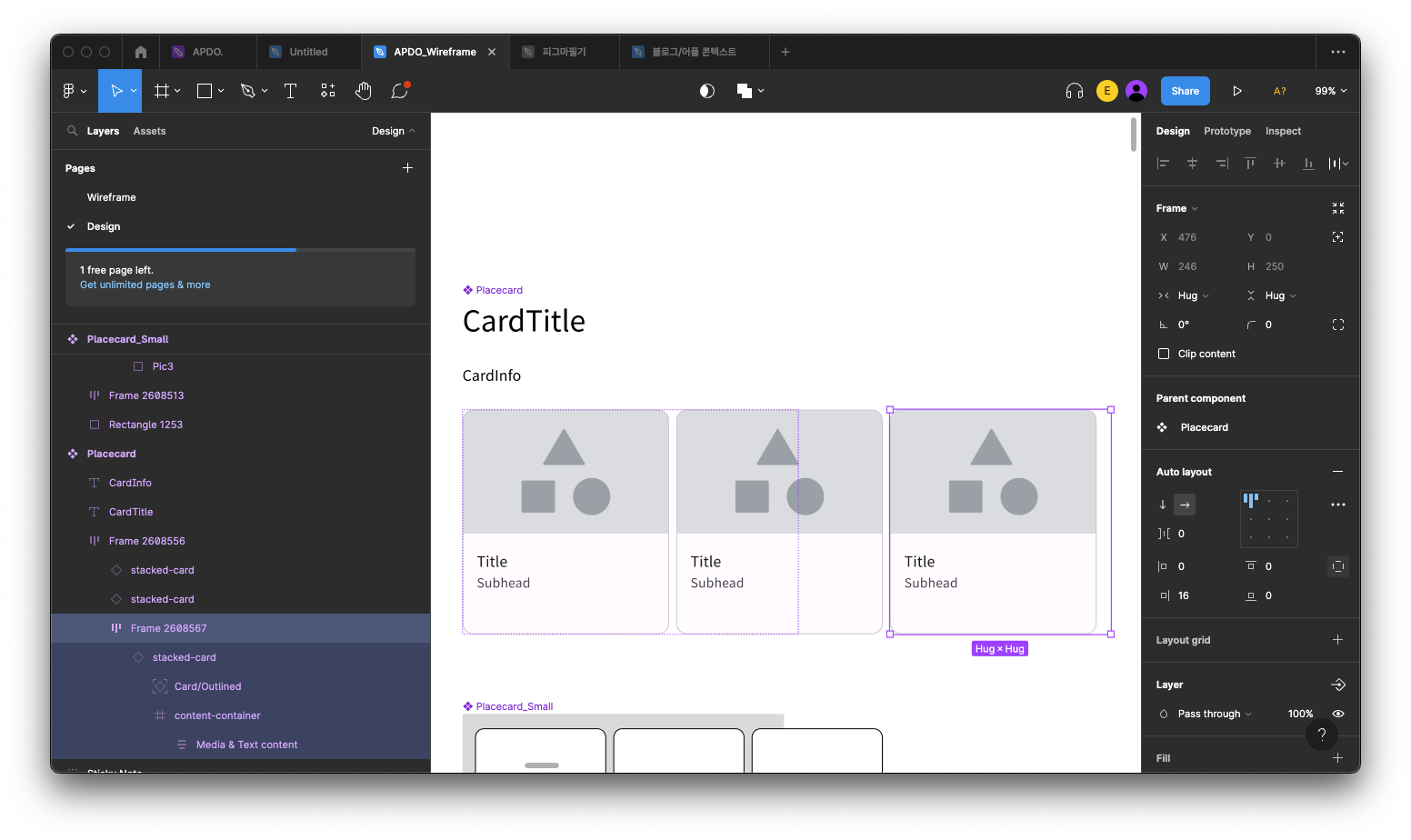Toggle dark mode contrast icon in toolbar
Viewport: 1411px width, 840px height.
point(707,91)
